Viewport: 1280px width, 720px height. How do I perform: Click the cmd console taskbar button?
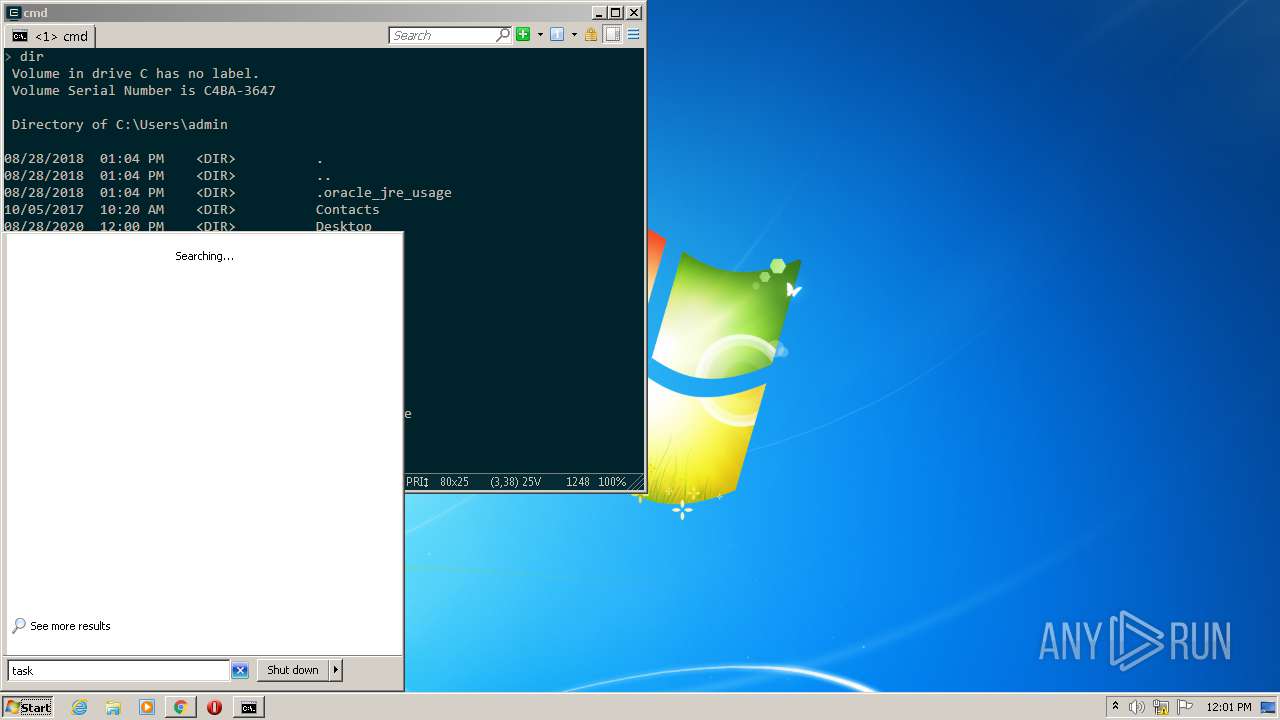click(248, 707)
